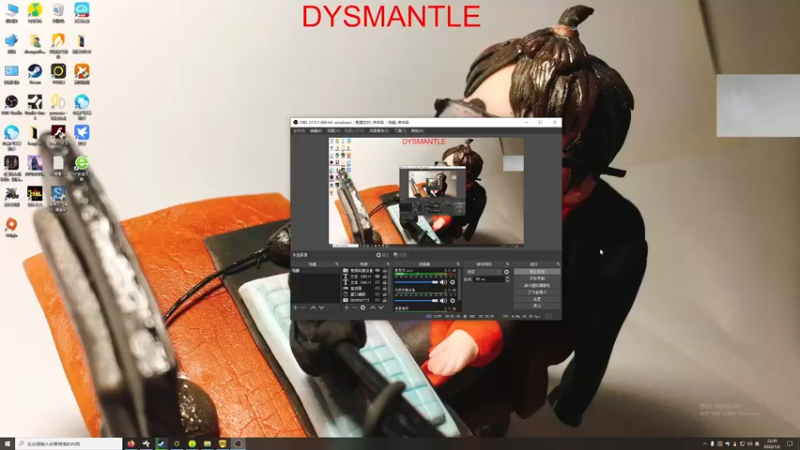Adjust Mic/Aux volume slider

[x=416, y=282]
